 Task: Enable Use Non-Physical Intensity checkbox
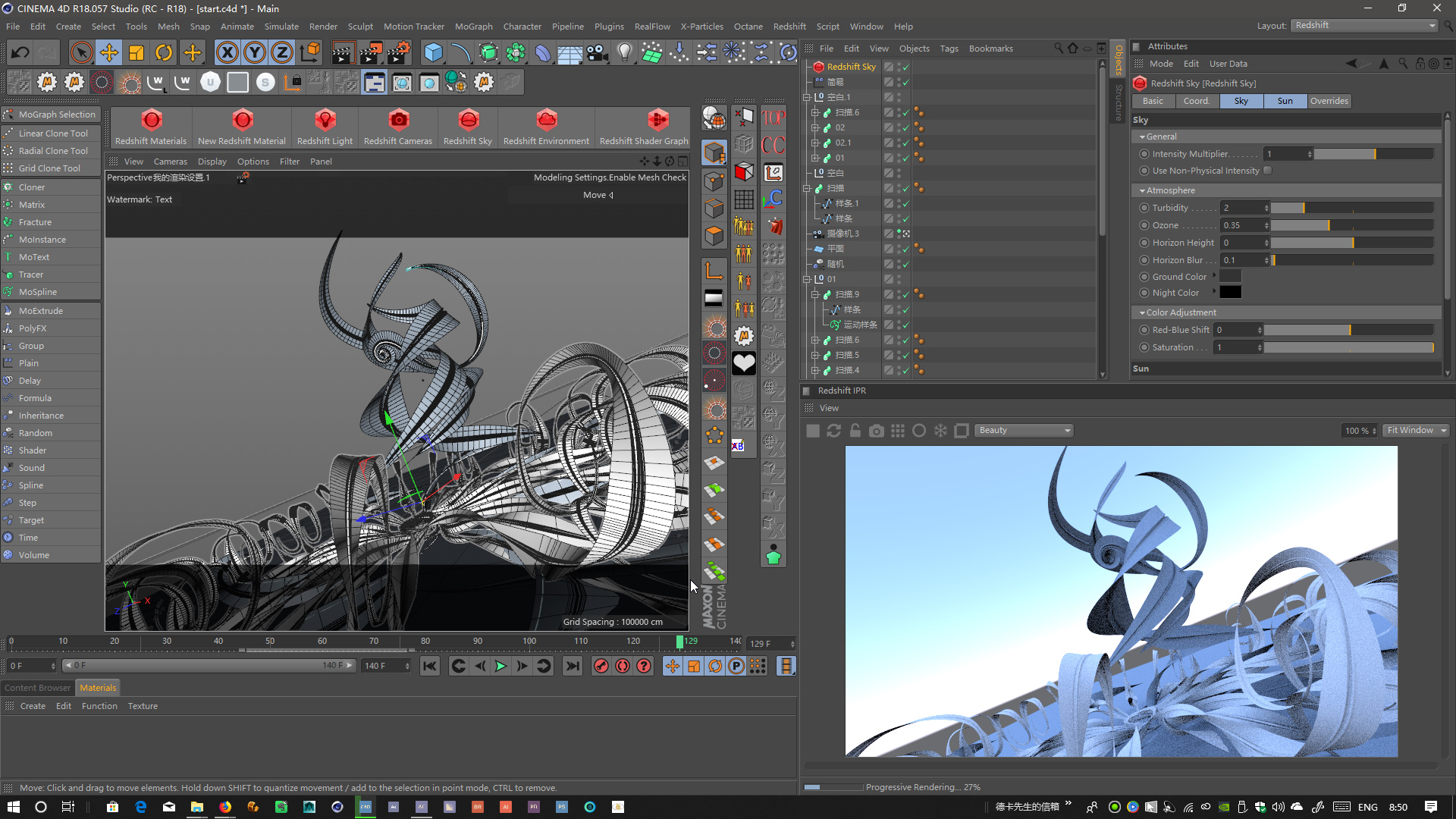coord(1267,171)
